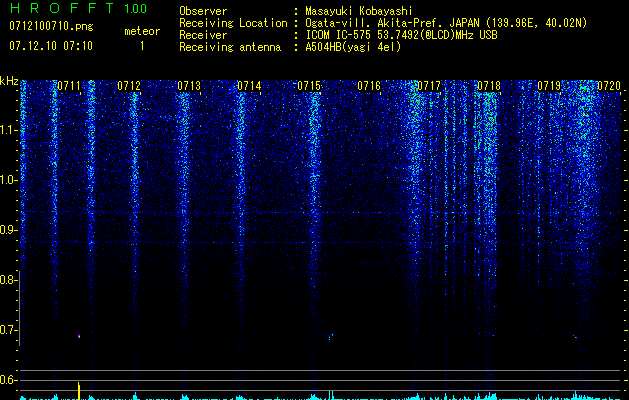Viewport: 629px width, 400px height.
Task: Click time marker 0719
Action: point(549,86)
